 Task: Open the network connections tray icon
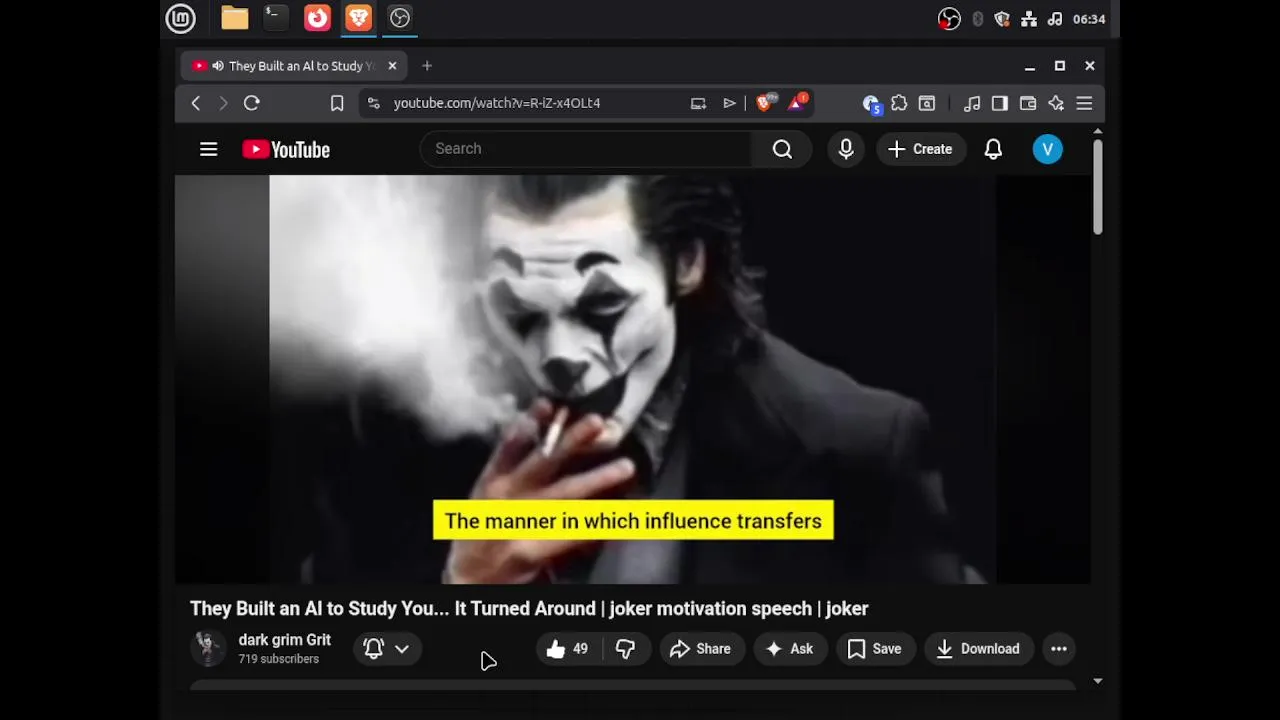[1029, 19]
